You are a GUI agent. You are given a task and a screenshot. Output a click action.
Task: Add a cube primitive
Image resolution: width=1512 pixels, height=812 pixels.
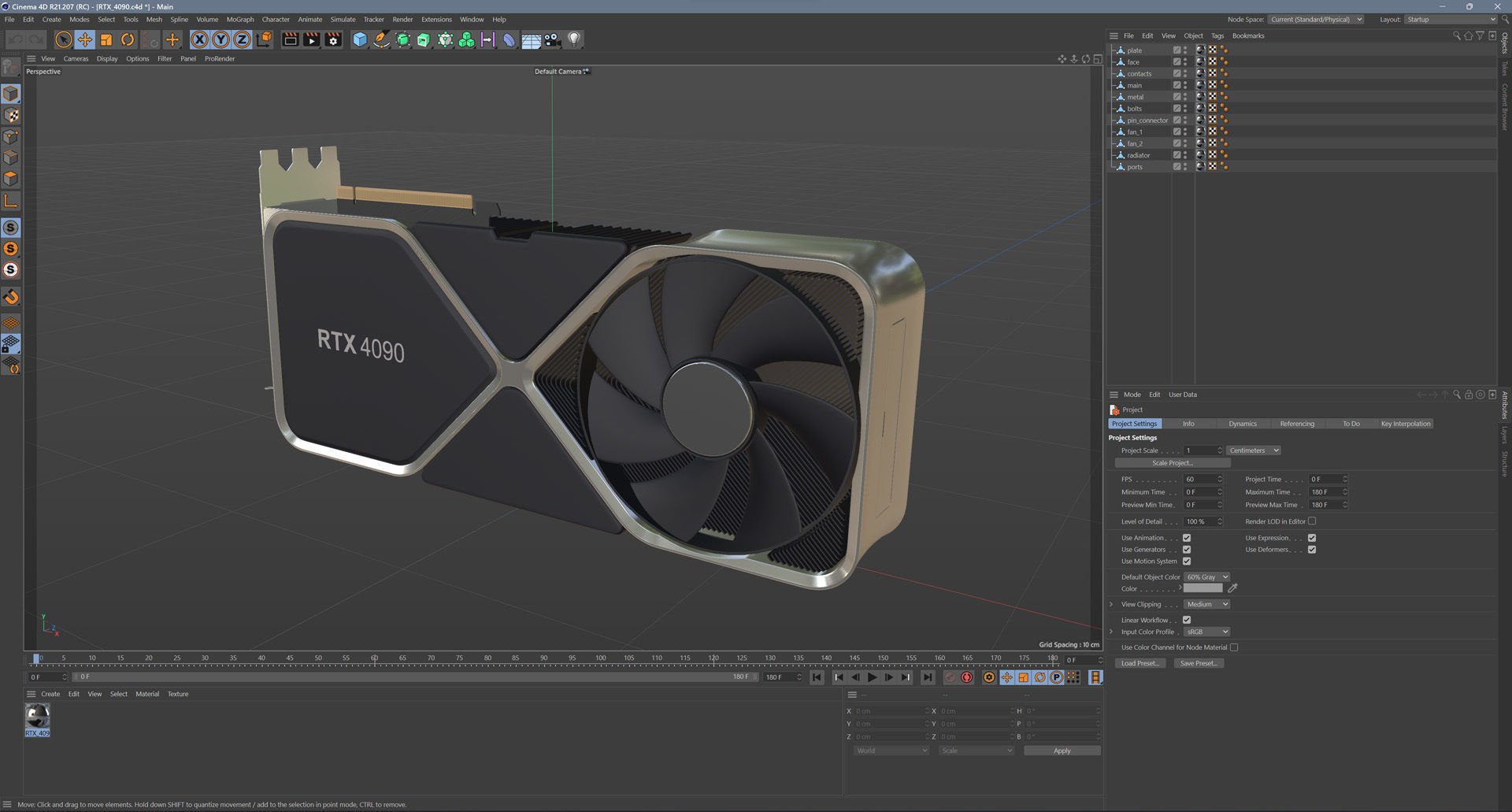(x=360, y=39)
